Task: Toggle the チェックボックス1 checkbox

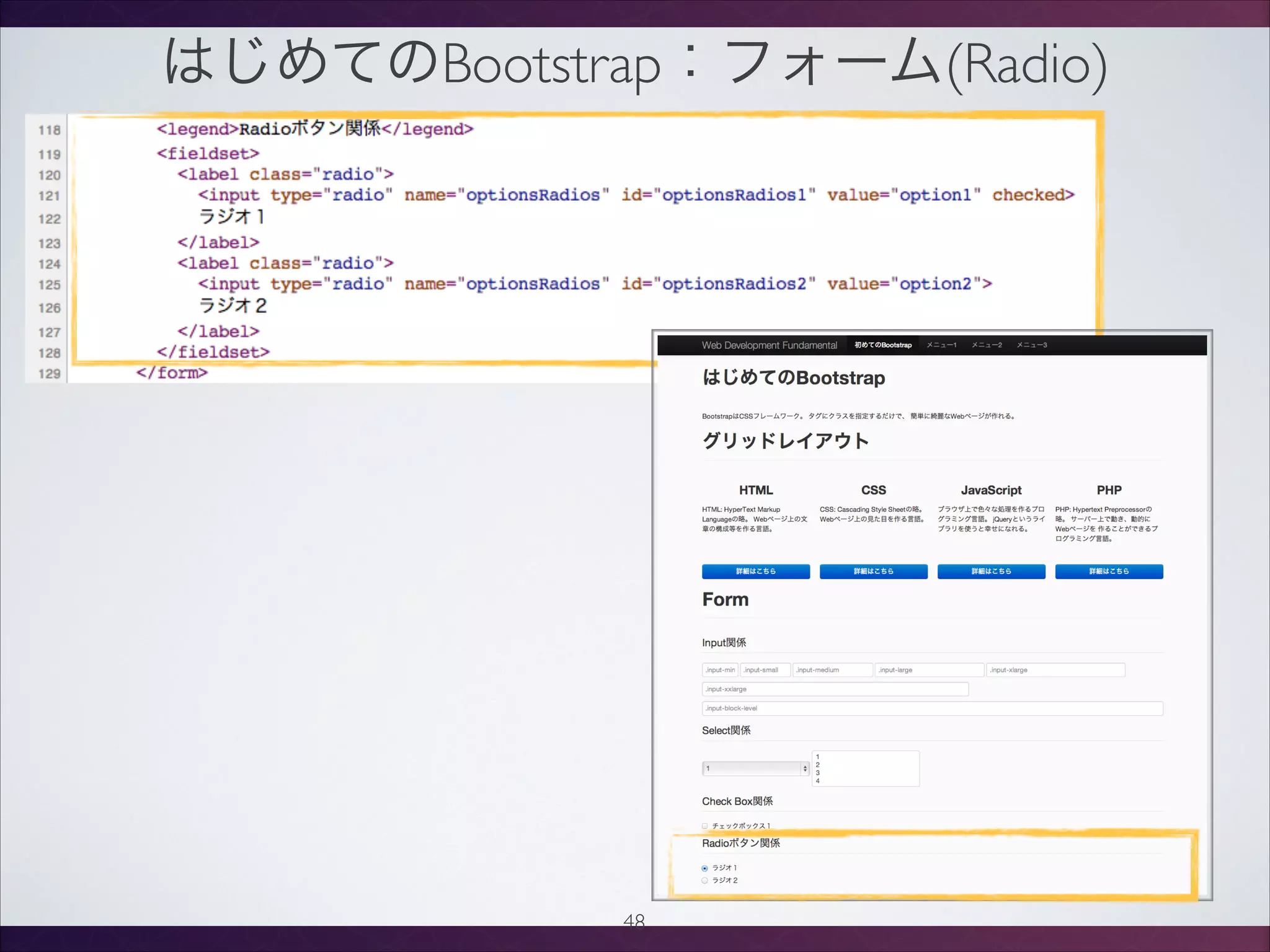Action: [705, 826]
